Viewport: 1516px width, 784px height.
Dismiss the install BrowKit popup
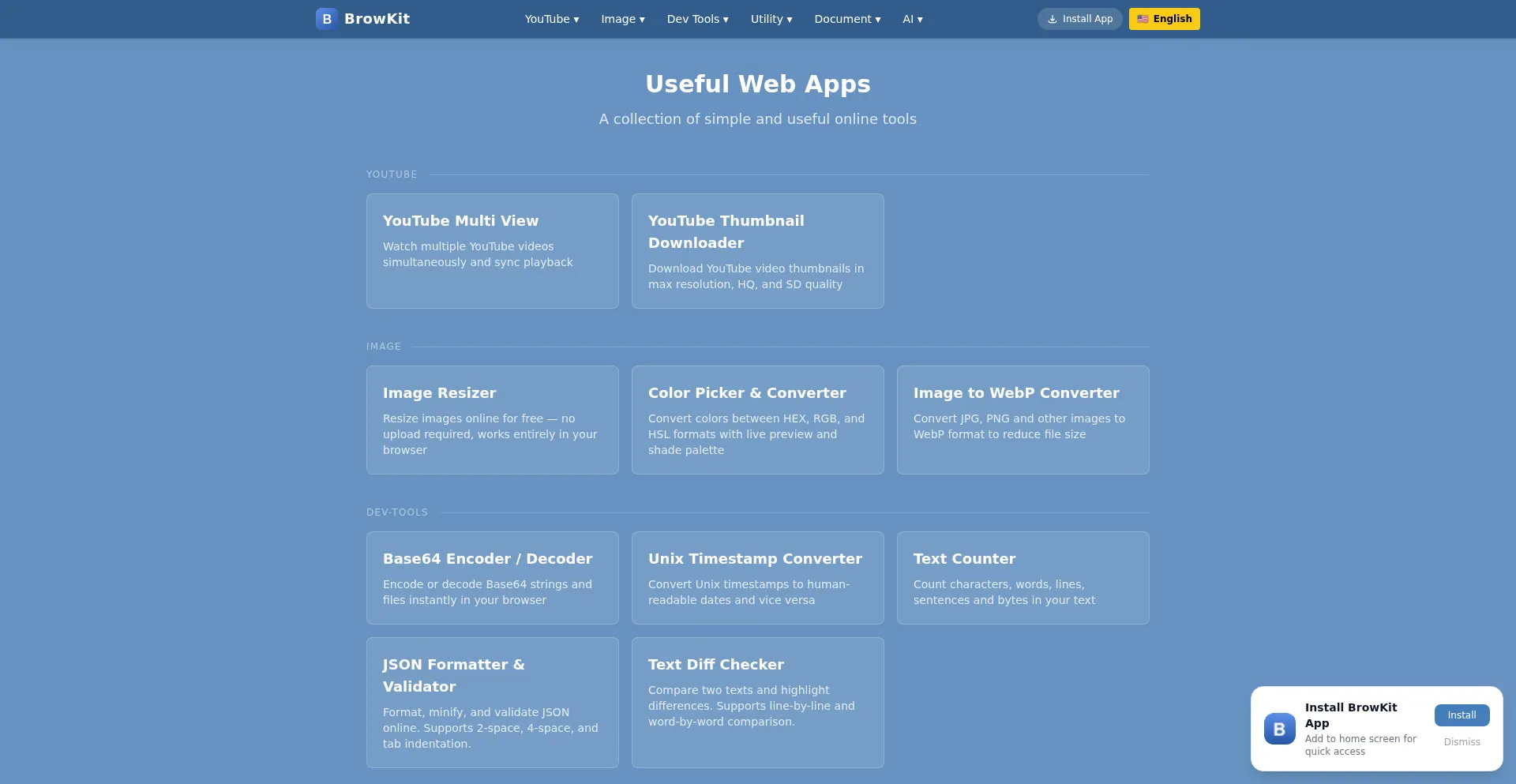1462,742
